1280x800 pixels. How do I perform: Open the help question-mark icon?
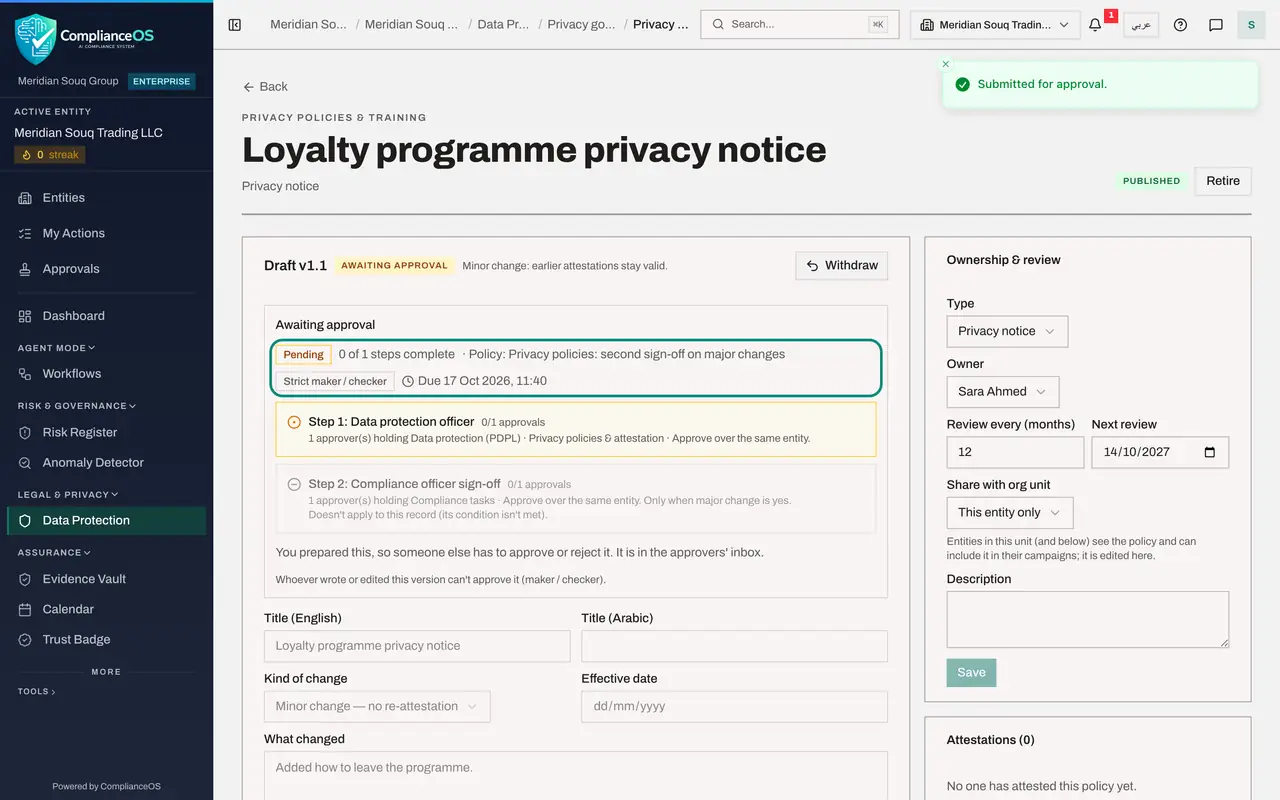(x=1180, y=25)
